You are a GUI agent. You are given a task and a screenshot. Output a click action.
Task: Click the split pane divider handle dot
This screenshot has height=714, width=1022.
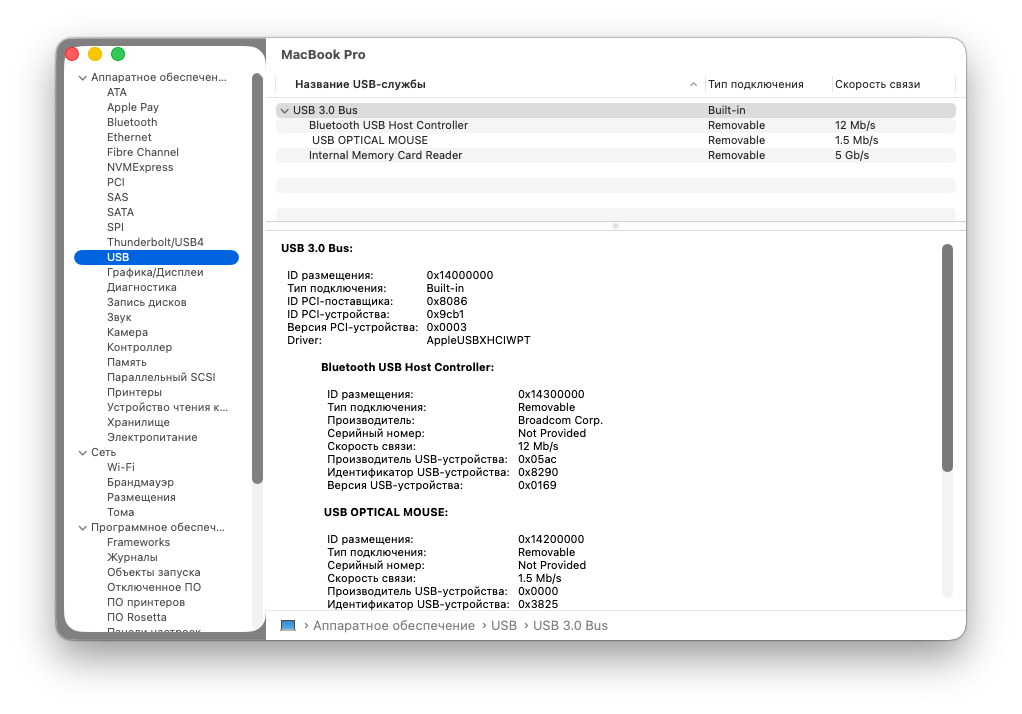pos(615,226)
